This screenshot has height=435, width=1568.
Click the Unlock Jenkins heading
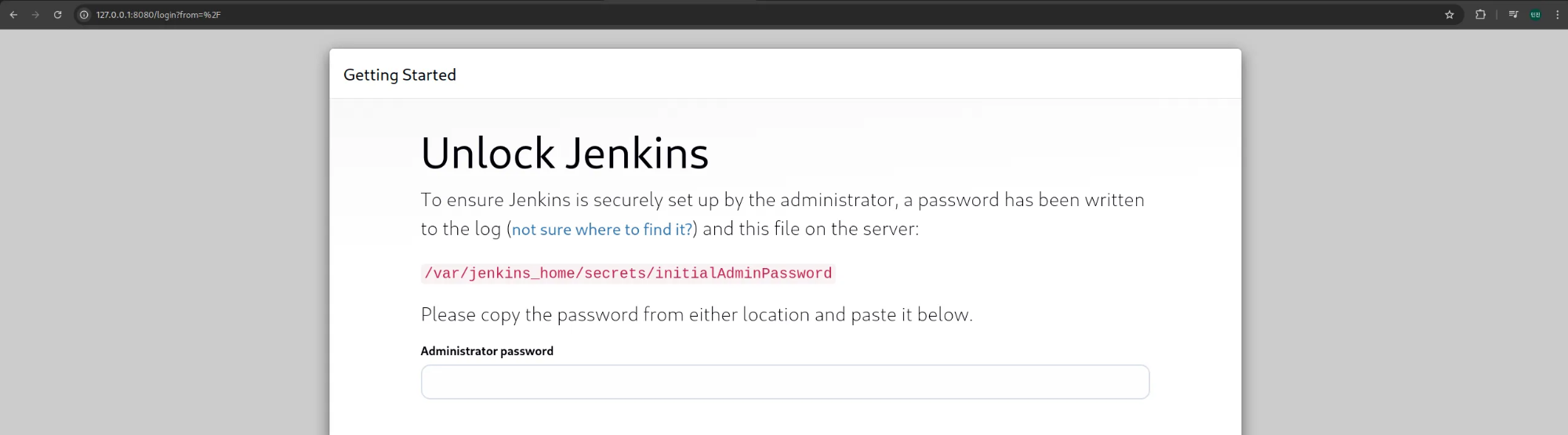tap(564, 153)
